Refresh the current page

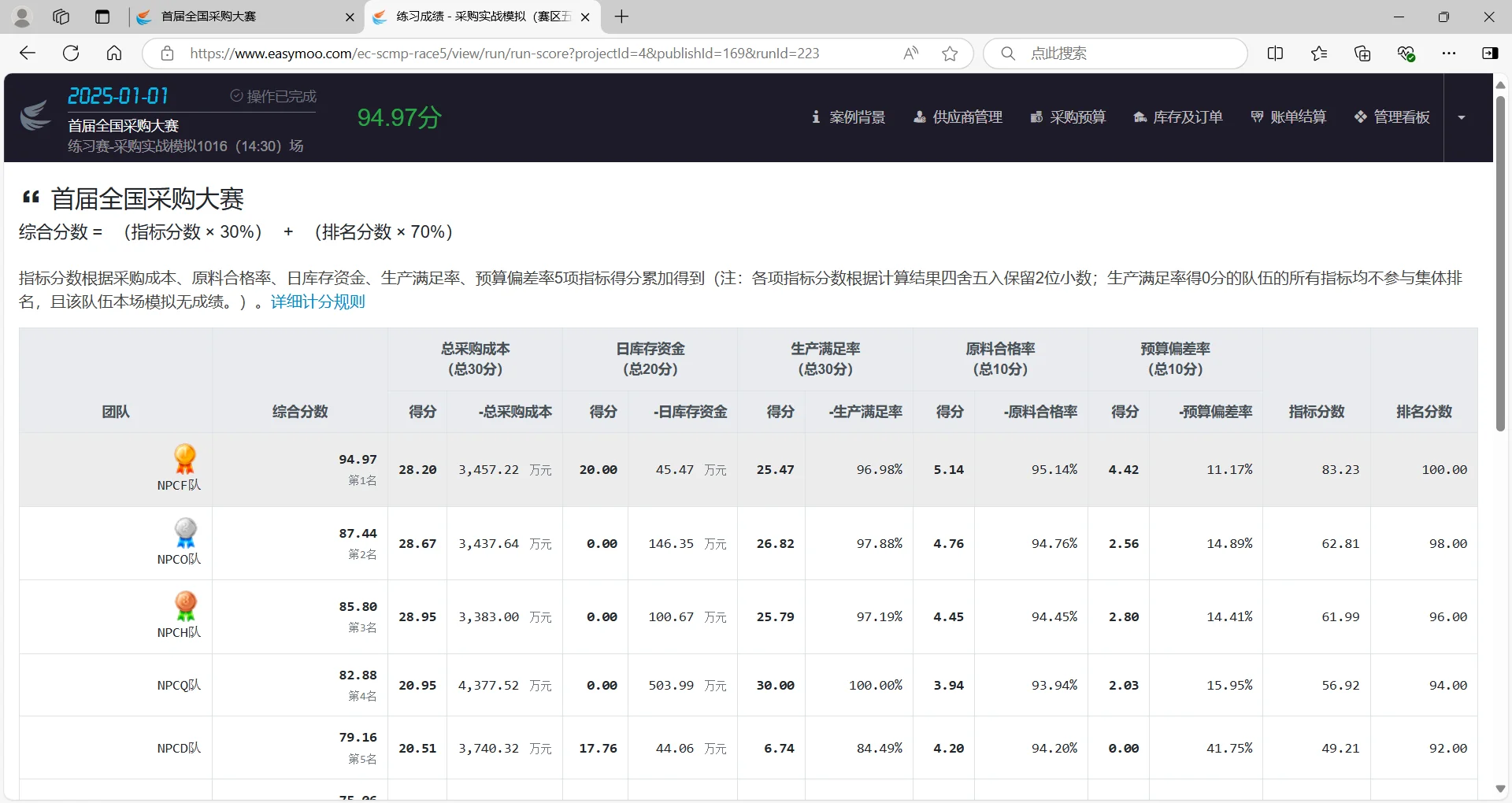(x=71, y=54)
